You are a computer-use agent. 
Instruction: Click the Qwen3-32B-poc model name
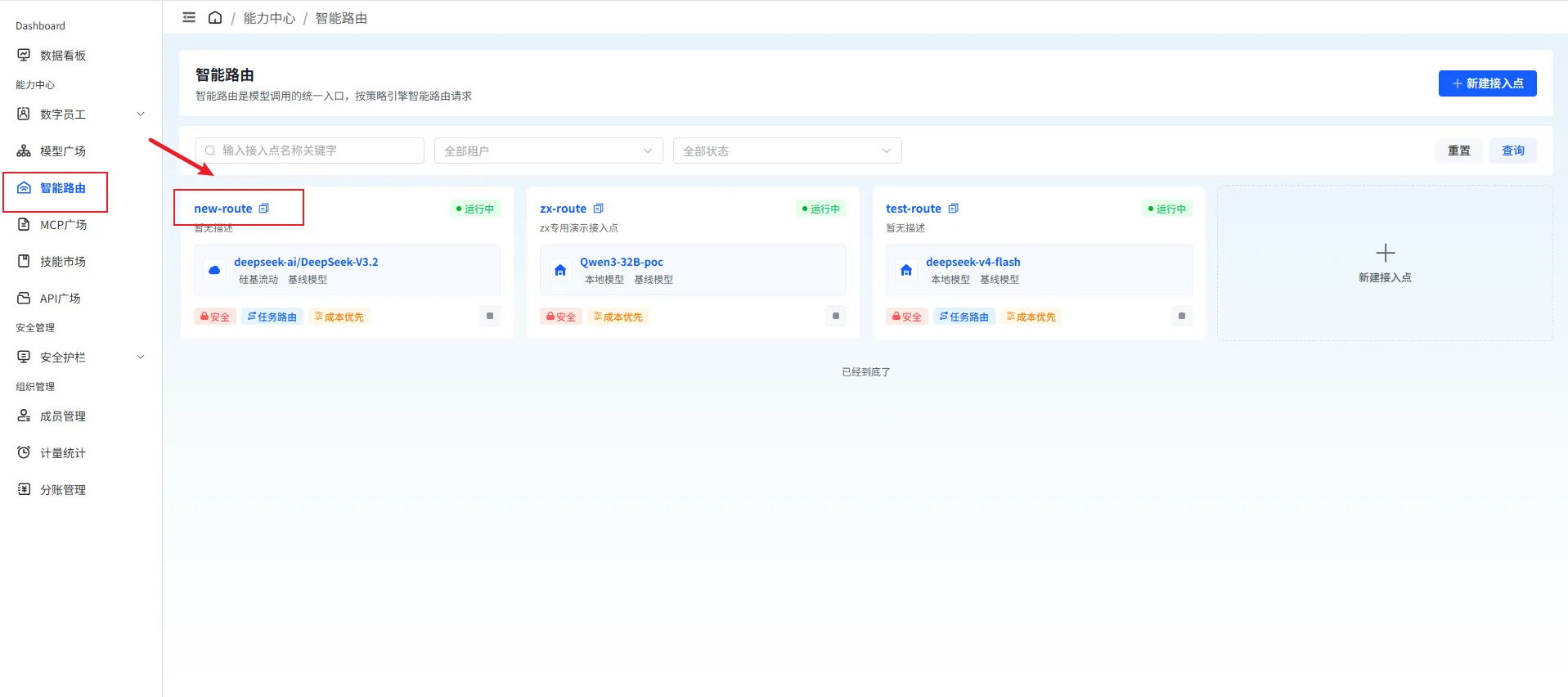coord(622,262)
